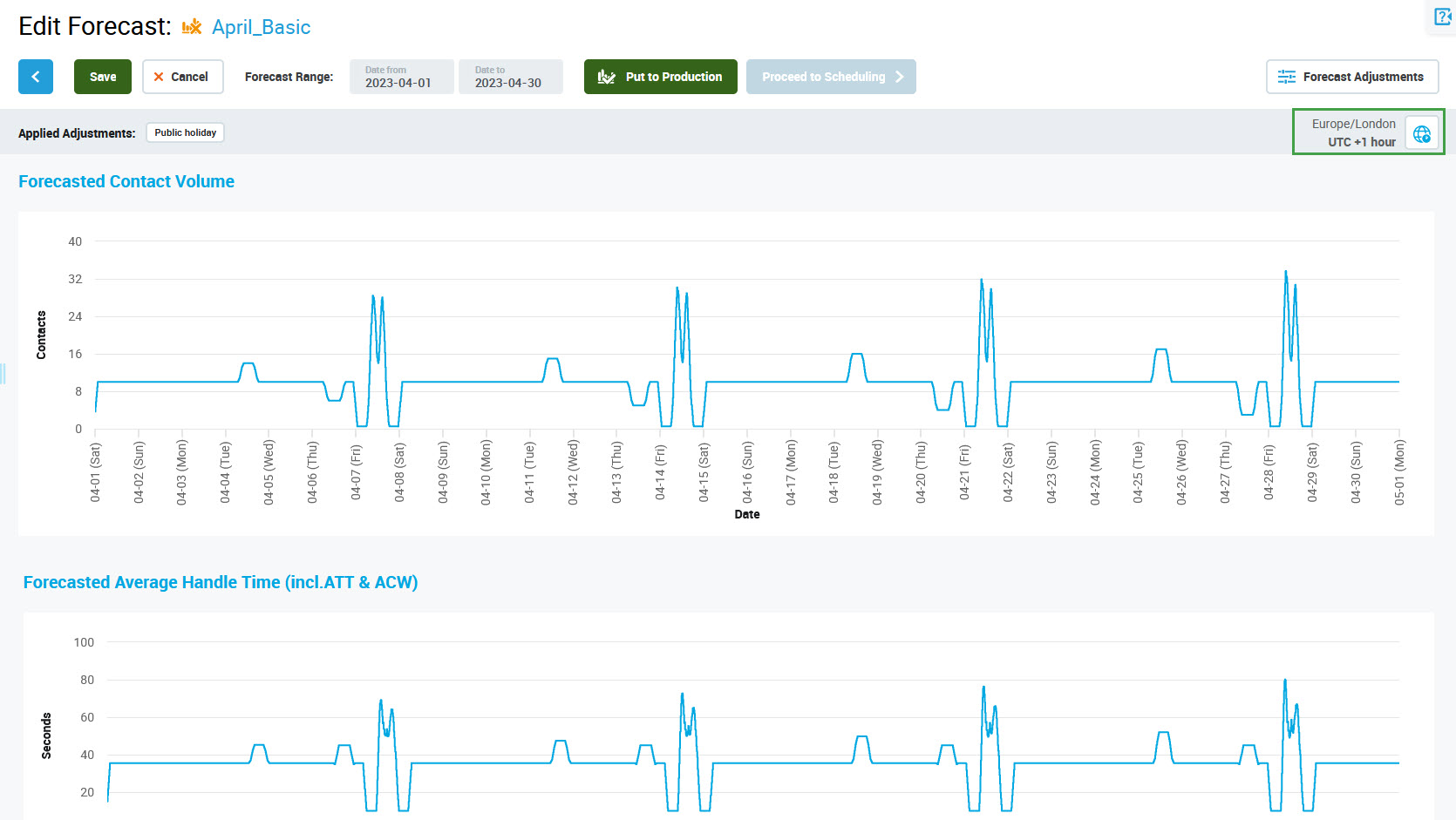
Task: Click the 04-07 (Fri) contact volume axis label
Action: click(x=356, y=471)
